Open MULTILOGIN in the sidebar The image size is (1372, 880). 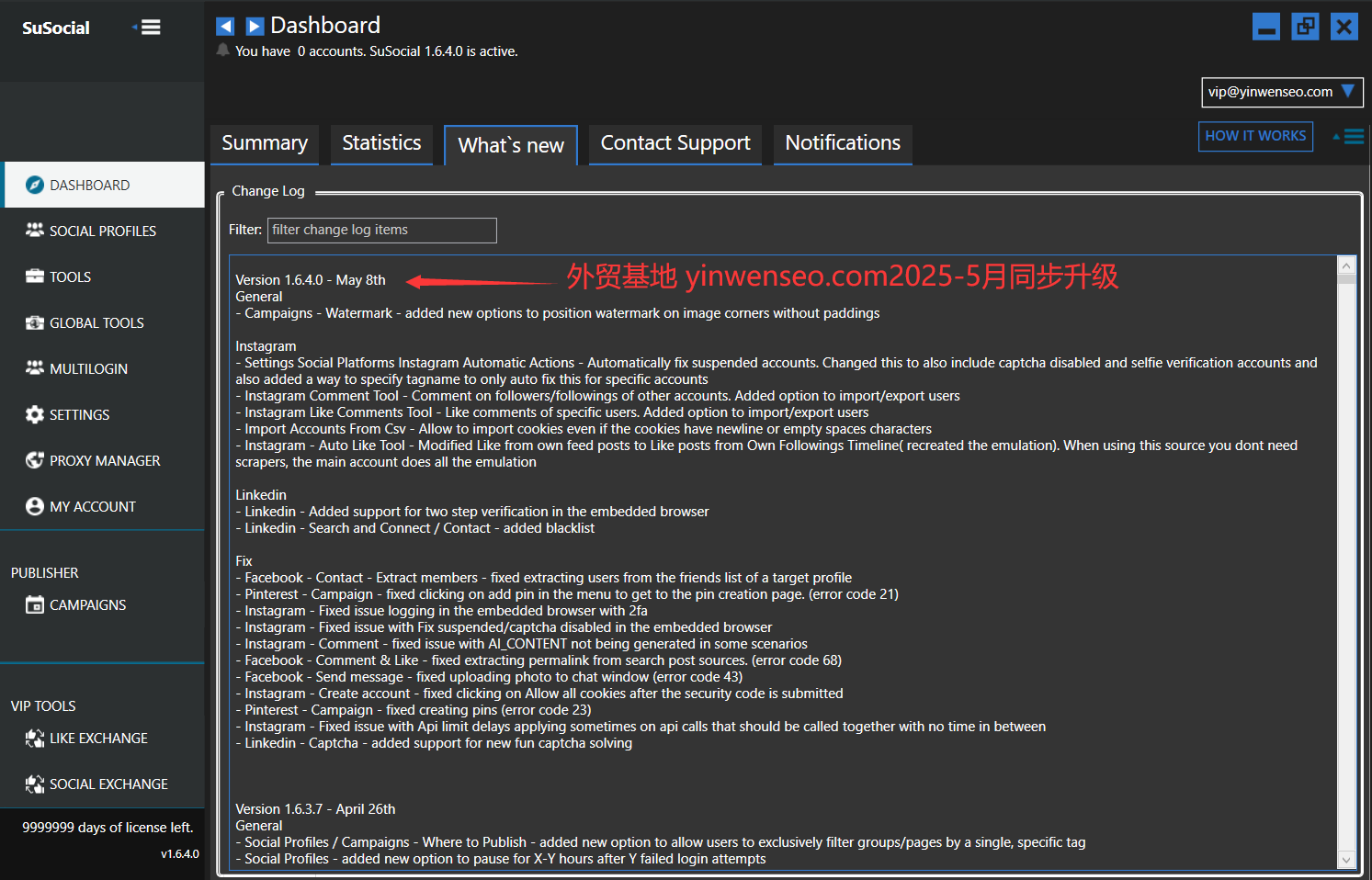102,368
